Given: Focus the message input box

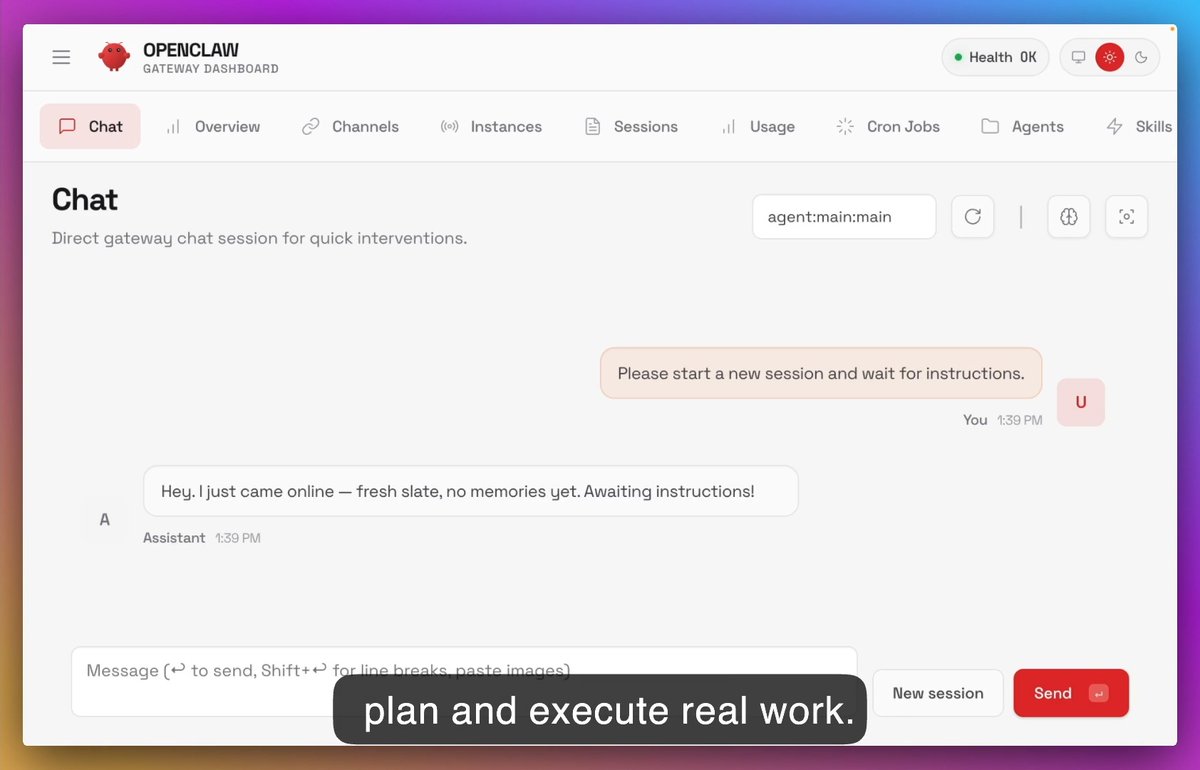Looking at the screenshot, I should tap(464, 681).
